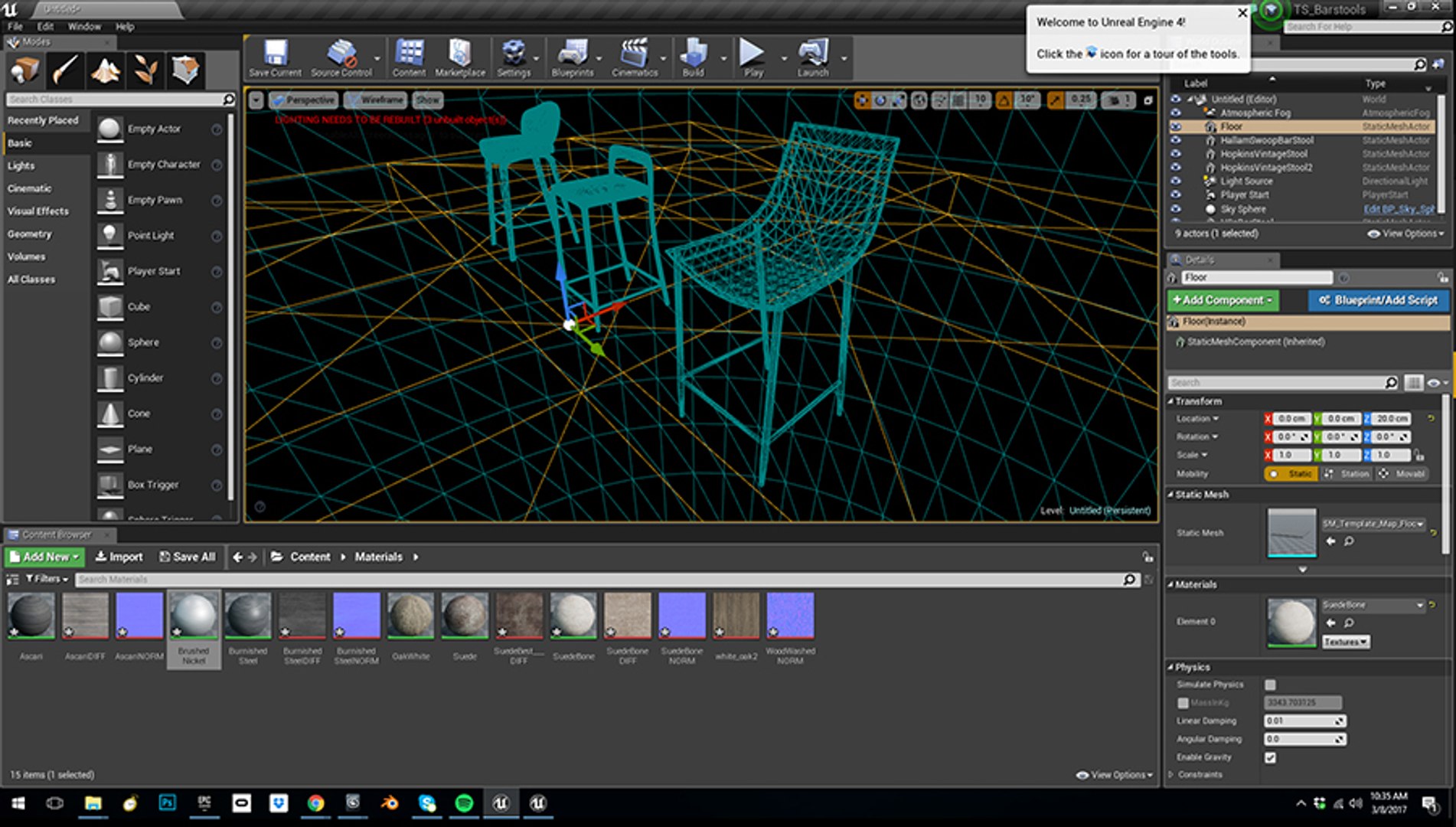This screenshot has width=1456, height=827.
Task: Open the Help menu
Action: (125, 26)
